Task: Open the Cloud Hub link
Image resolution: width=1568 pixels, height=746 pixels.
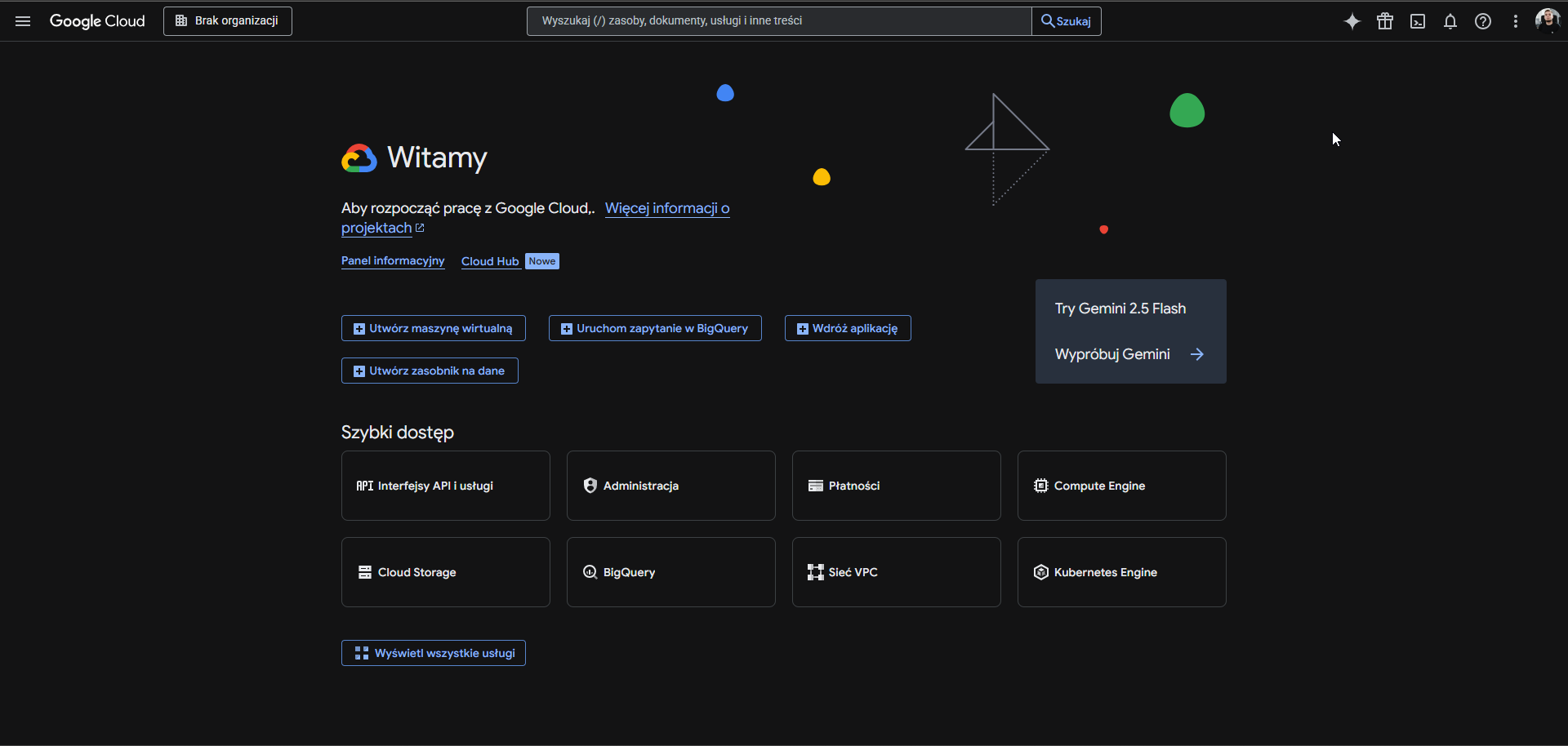Action: tap(490, 262)
